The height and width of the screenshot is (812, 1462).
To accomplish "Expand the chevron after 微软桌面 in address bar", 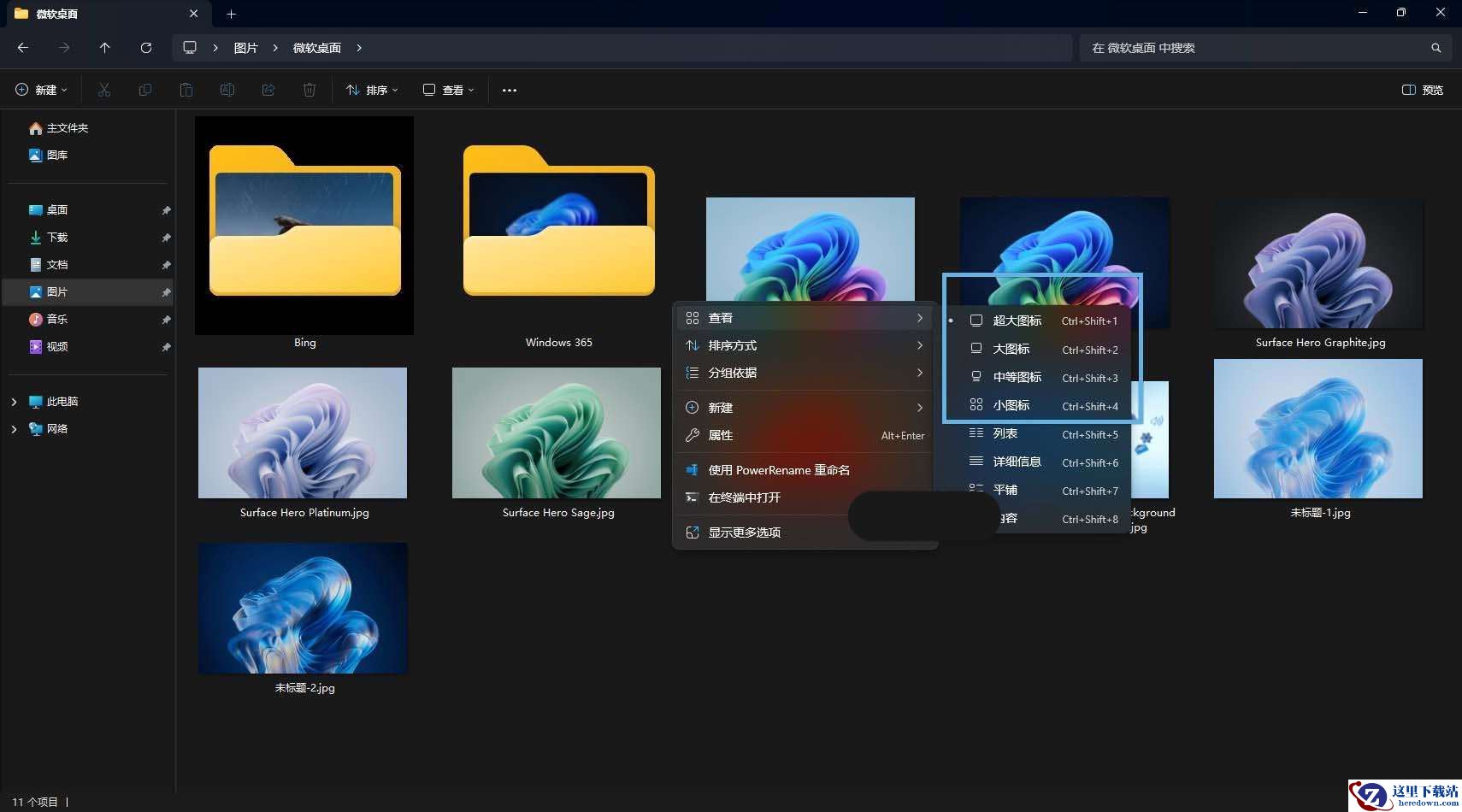I will [359, 48].
